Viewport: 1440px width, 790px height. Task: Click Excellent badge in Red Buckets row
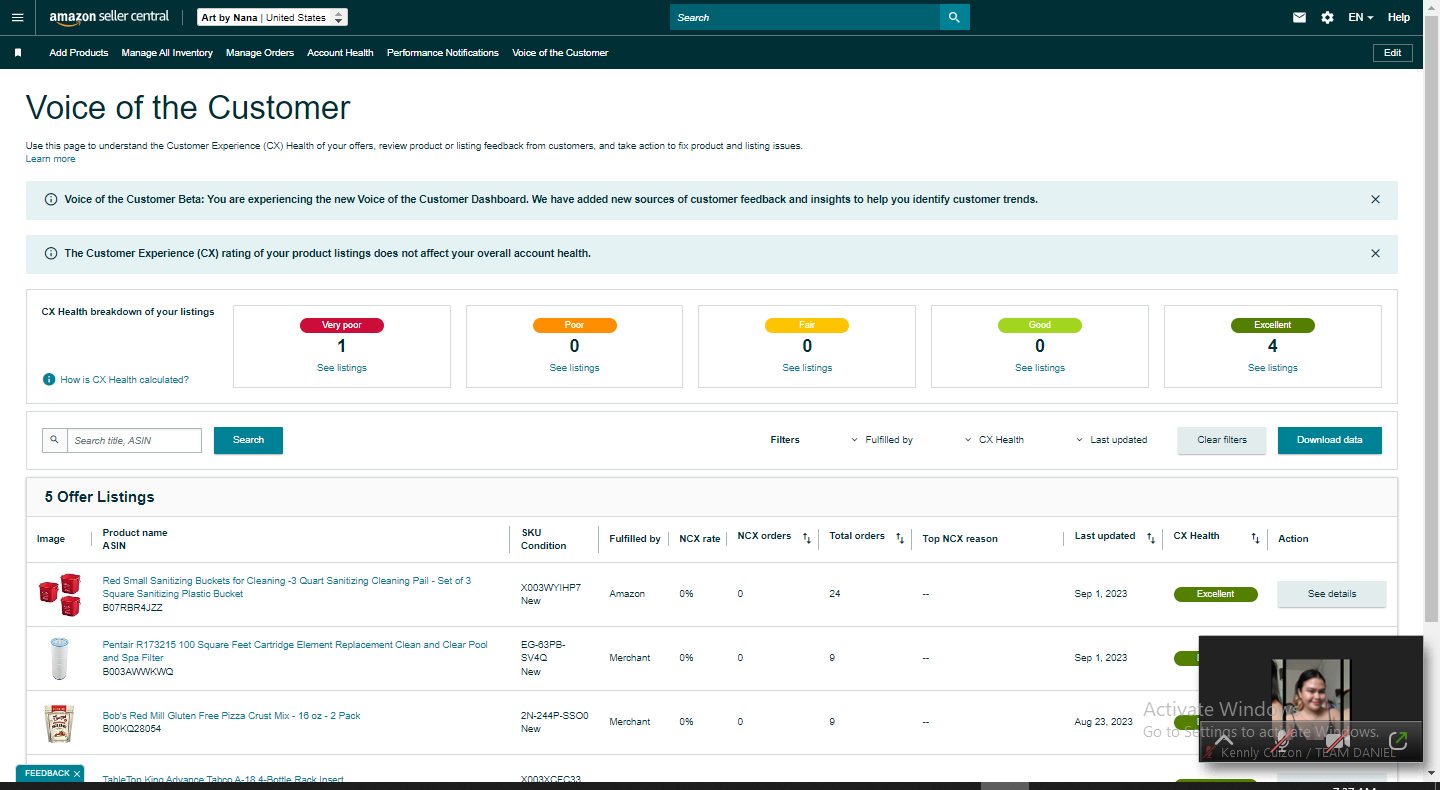[1216, 594]
